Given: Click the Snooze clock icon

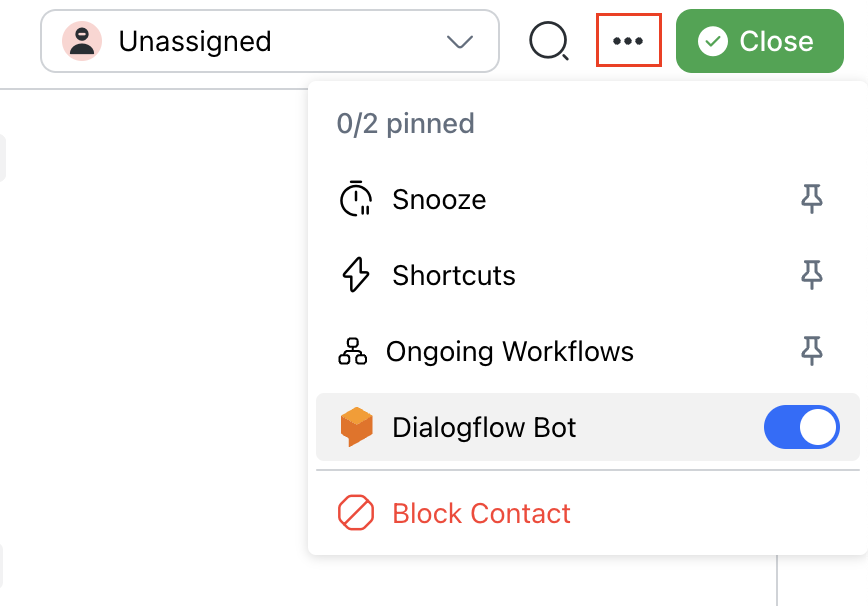Looking at the screenshot, I should [356, 199].
